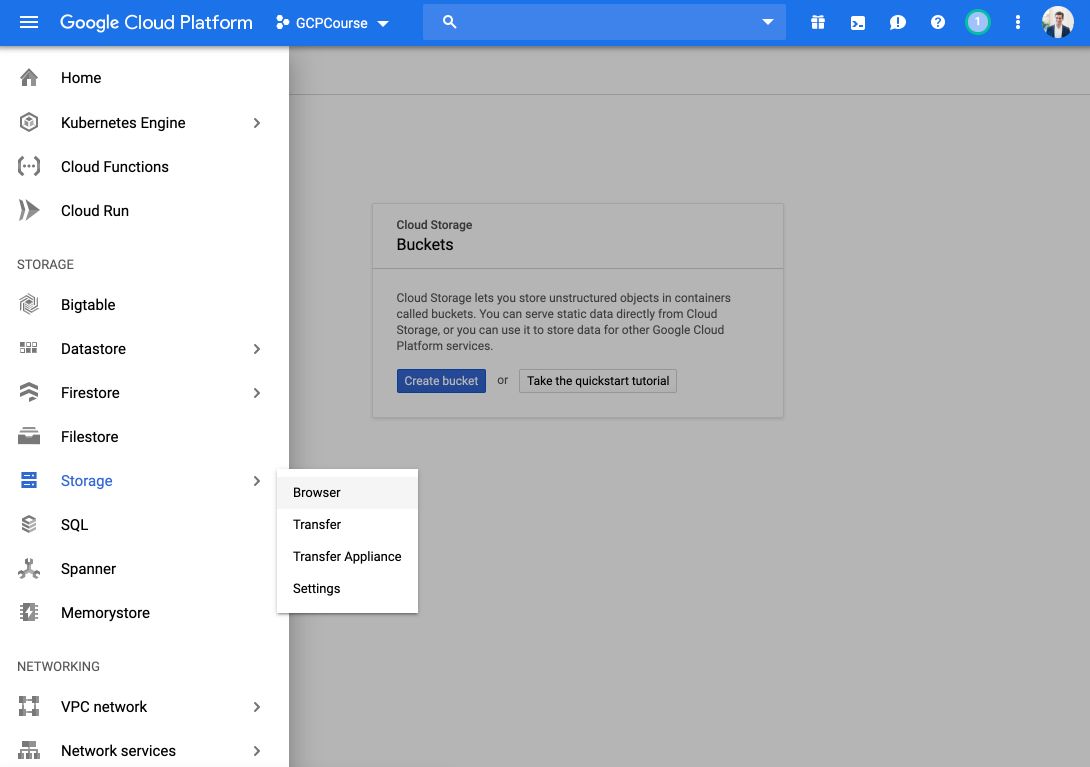This screenshot has width=1090, height=767.
Task: Click the Datastore grid icon
Action: 29,348
